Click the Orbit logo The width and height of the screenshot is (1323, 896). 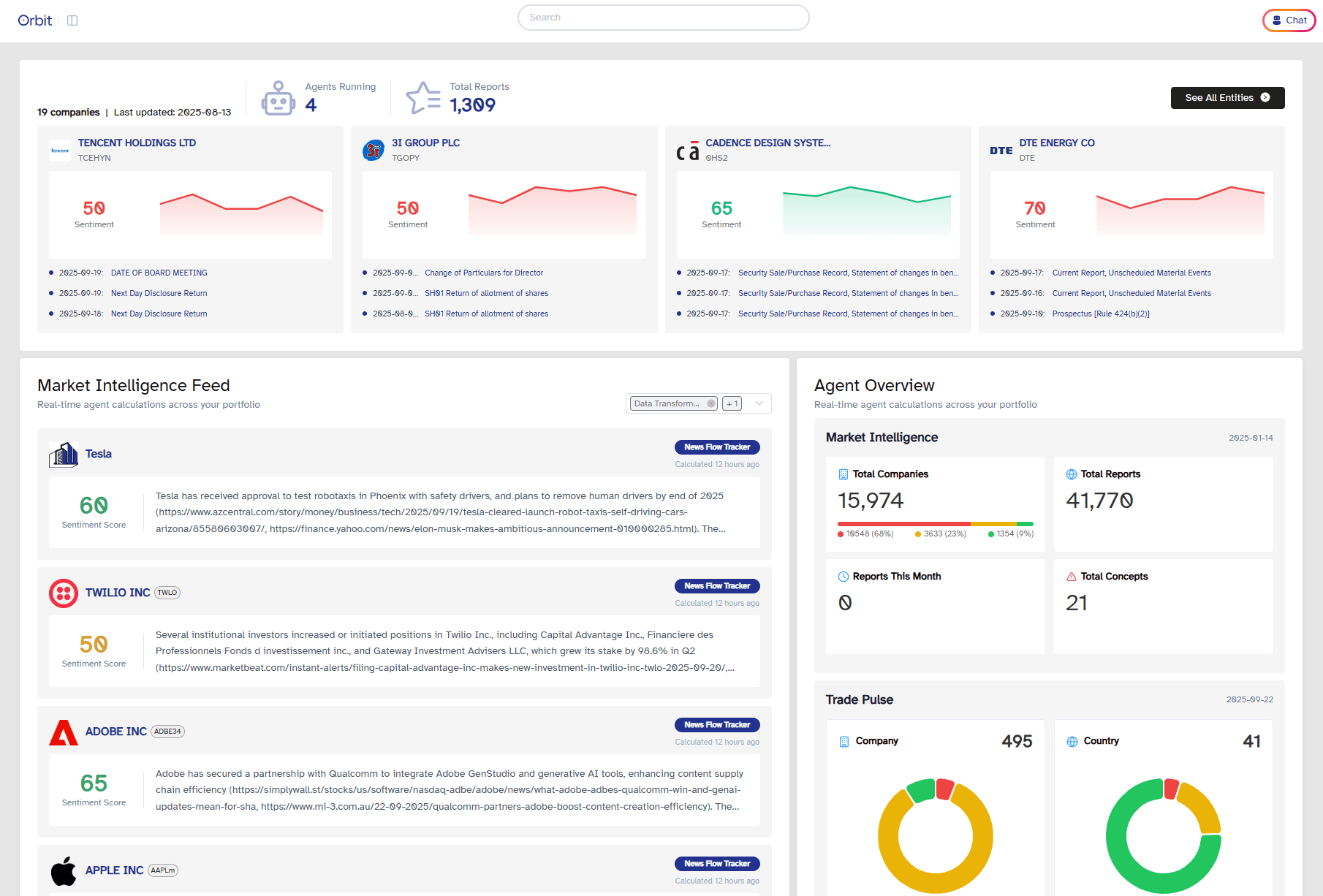[34, 20]
